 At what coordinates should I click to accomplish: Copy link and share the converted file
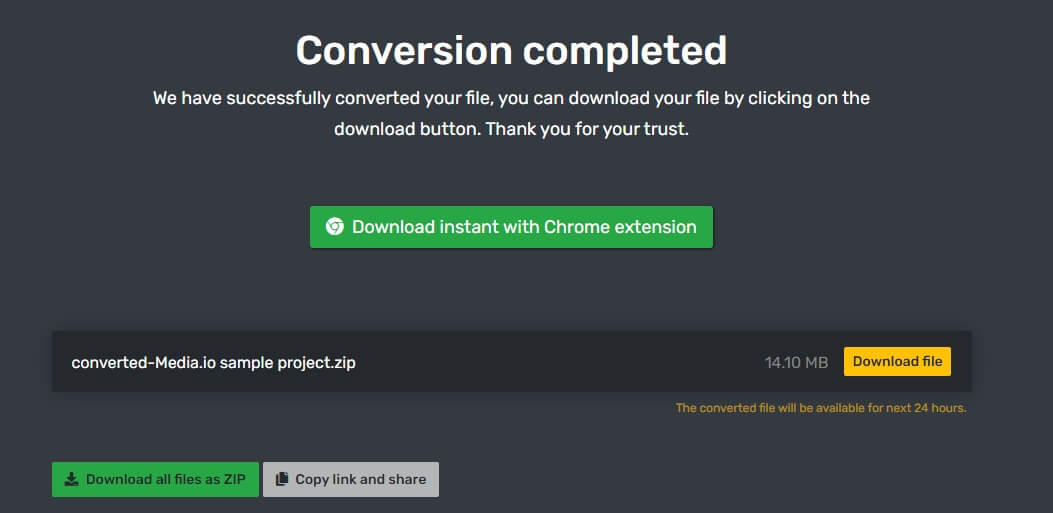point(351,479)
